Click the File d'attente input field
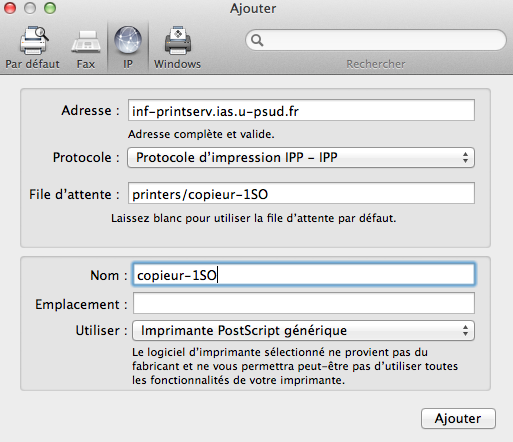The height and width of the screenshot is (442, 513). 301,193
